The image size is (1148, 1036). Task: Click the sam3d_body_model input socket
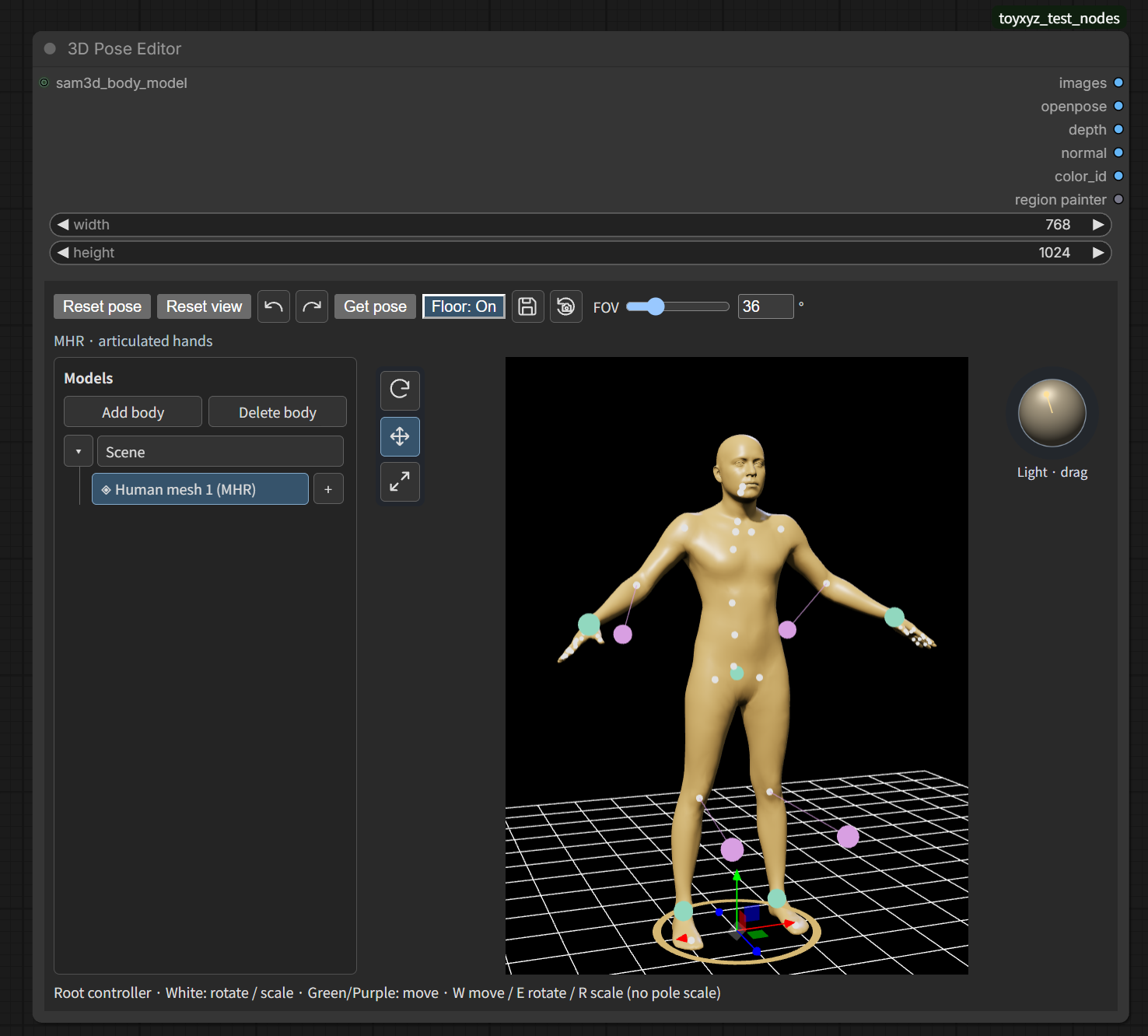pos(44,82)
